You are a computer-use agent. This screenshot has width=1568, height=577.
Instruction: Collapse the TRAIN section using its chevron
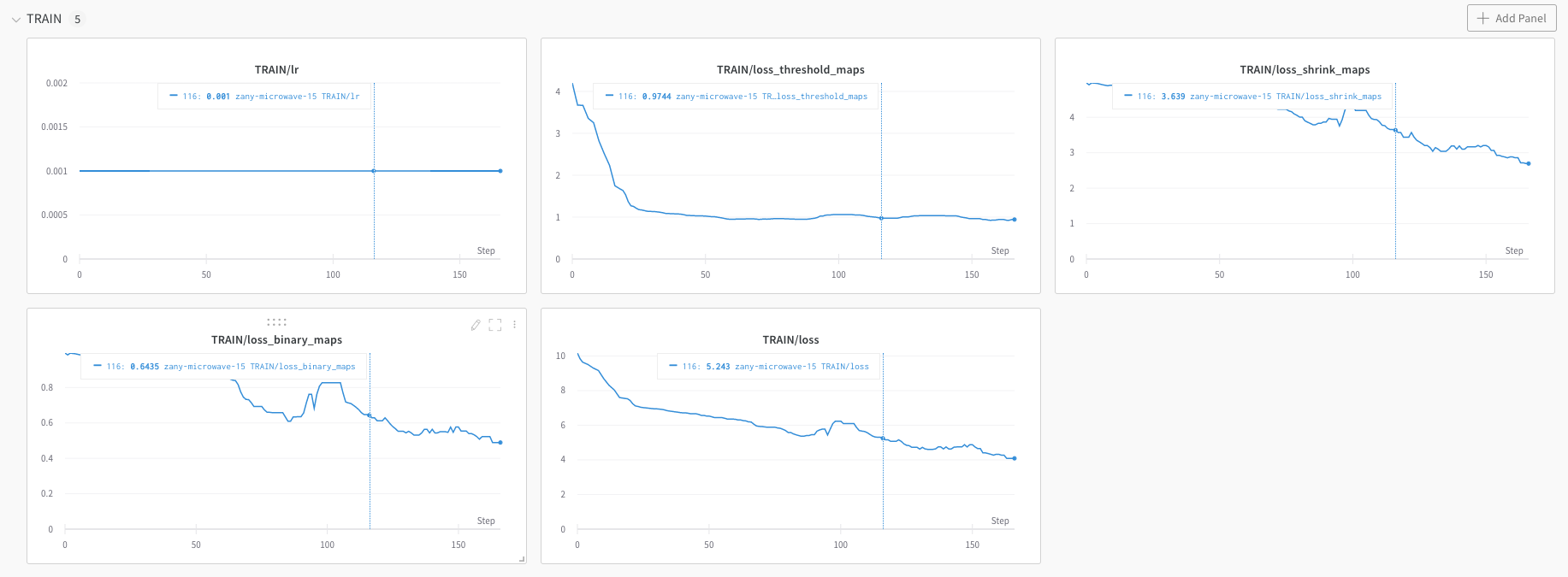(15, 18)
